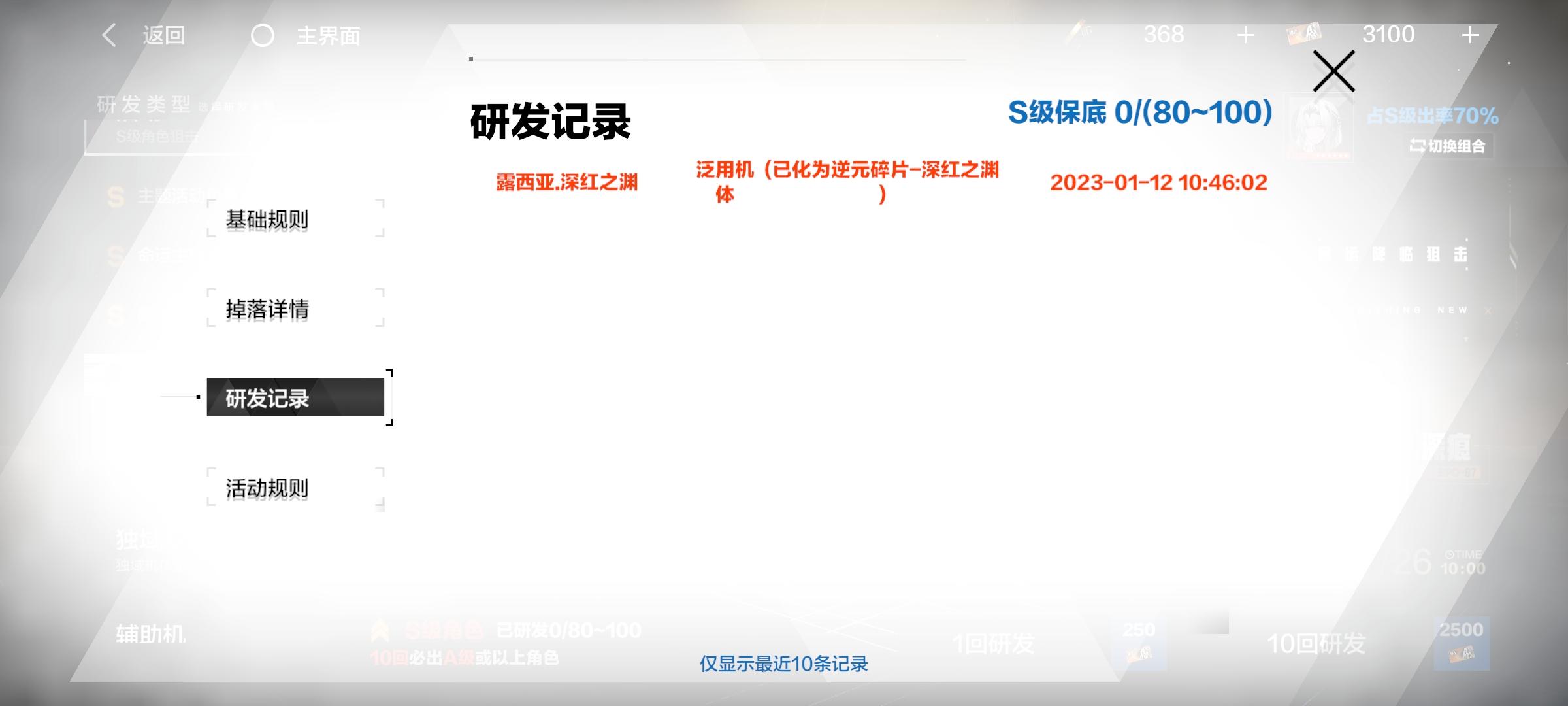Screen dimensions: 1568x706
Task: Click the back arrow icon
Action: pyautogui.click(x=110, y=35)
